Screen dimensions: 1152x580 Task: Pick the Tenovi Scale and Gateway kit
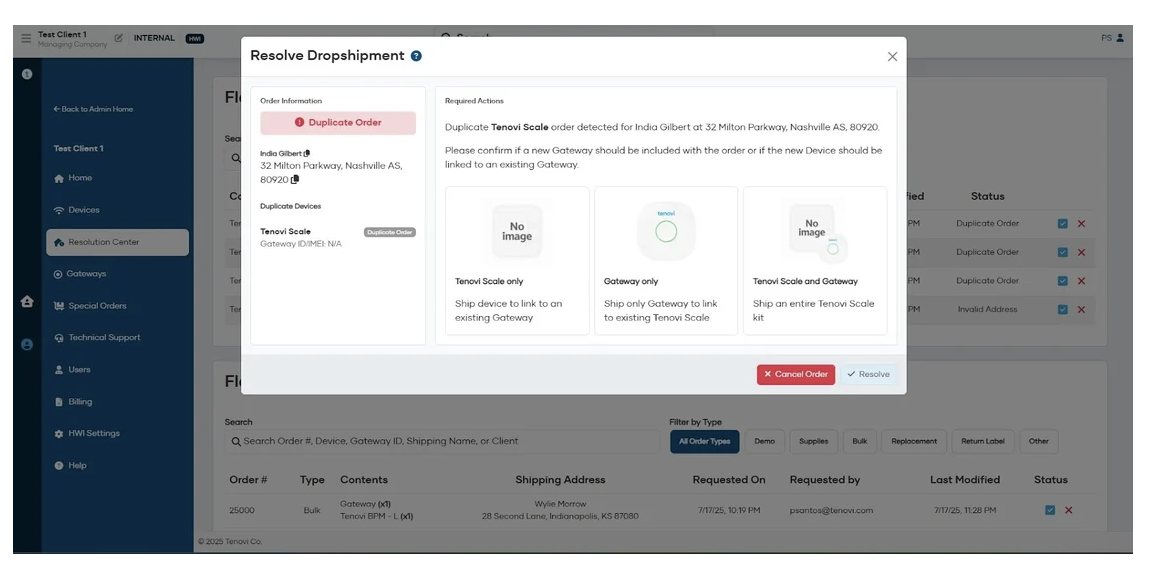[x=815, y=260]
